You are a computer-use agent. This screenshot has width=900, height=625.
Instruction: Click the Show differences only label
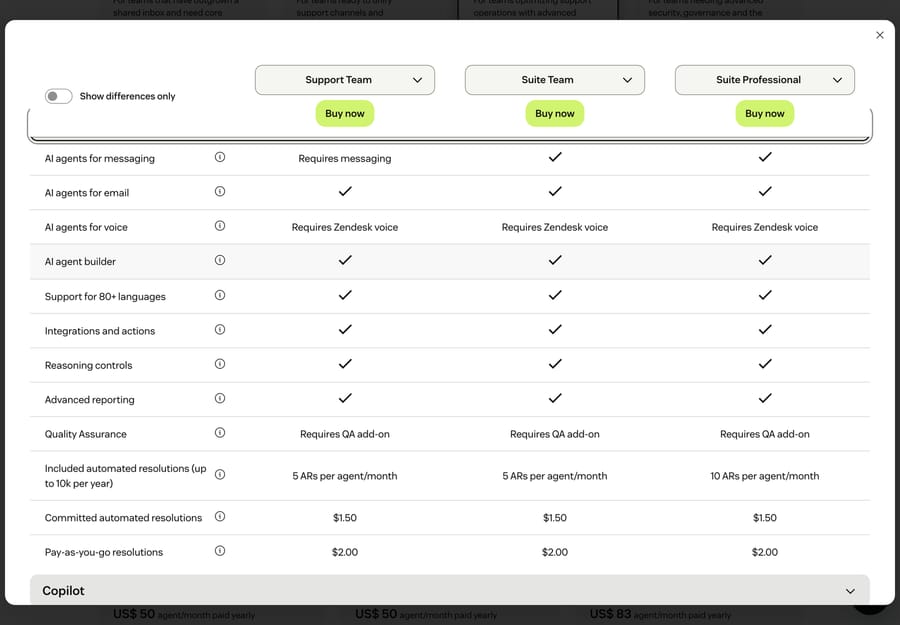pos(127,96)
